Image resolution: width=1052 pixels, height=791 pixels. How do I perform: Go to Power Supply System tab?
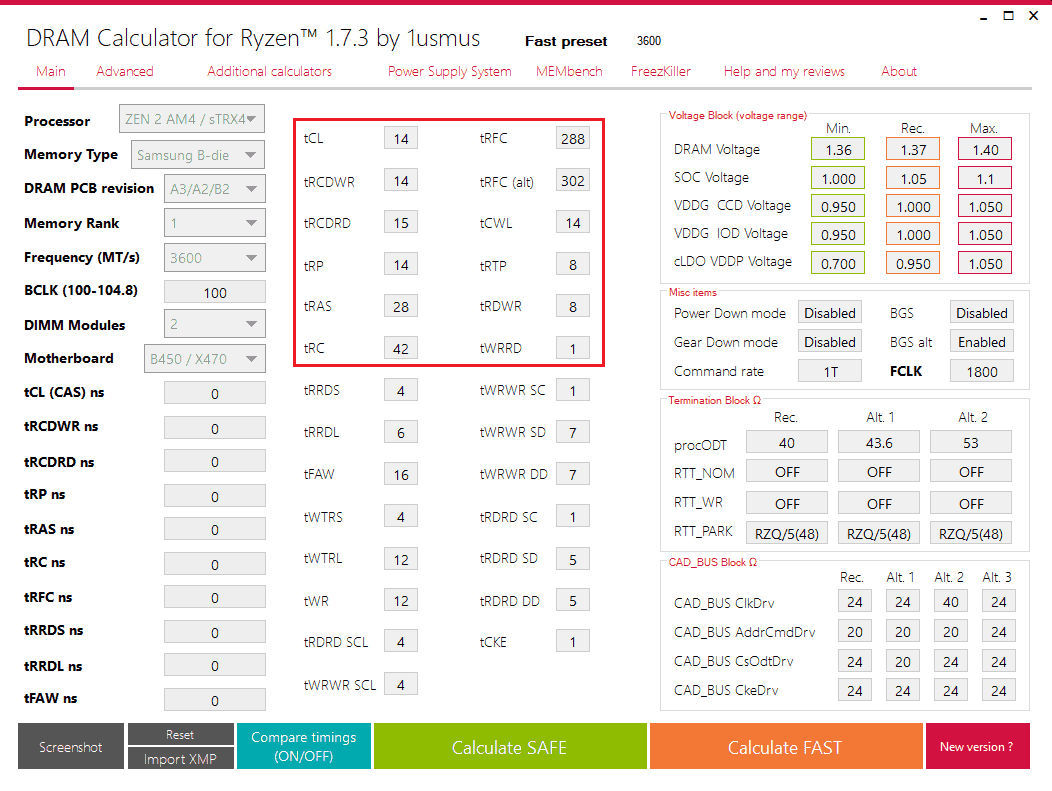[449, 71]
